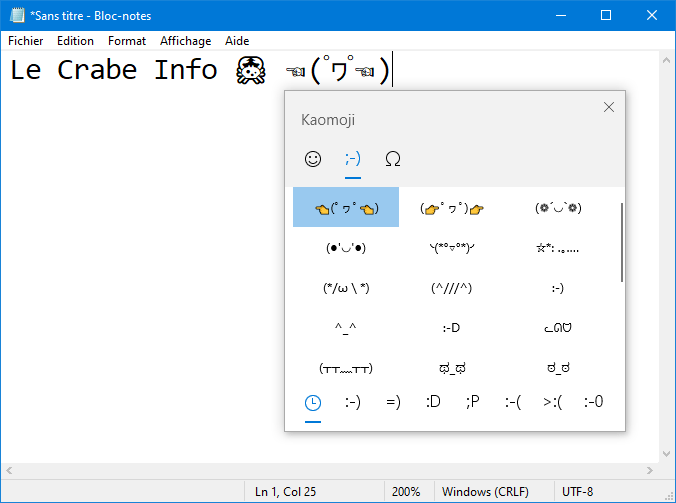Select the >:( kaomoji category
The image size is (676, 503).
click(553, 403)
